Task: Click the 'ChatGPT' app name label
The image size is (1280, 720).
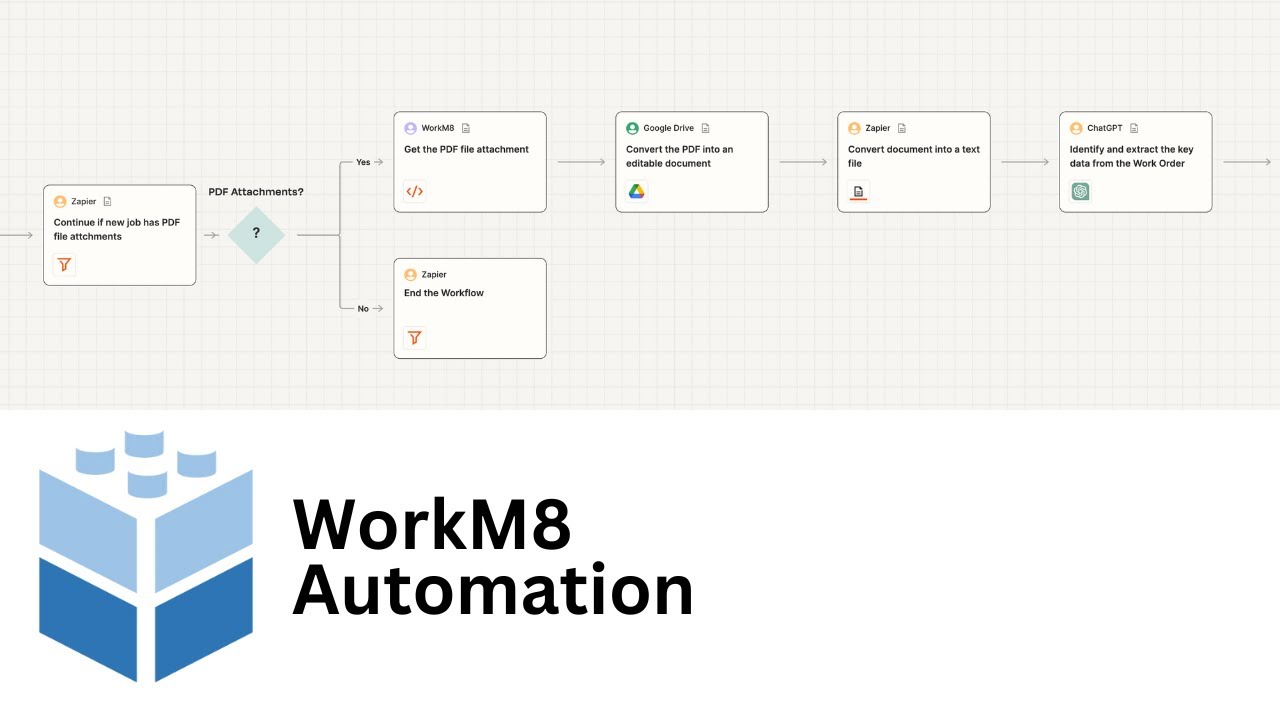Action: coord(1105,128)
